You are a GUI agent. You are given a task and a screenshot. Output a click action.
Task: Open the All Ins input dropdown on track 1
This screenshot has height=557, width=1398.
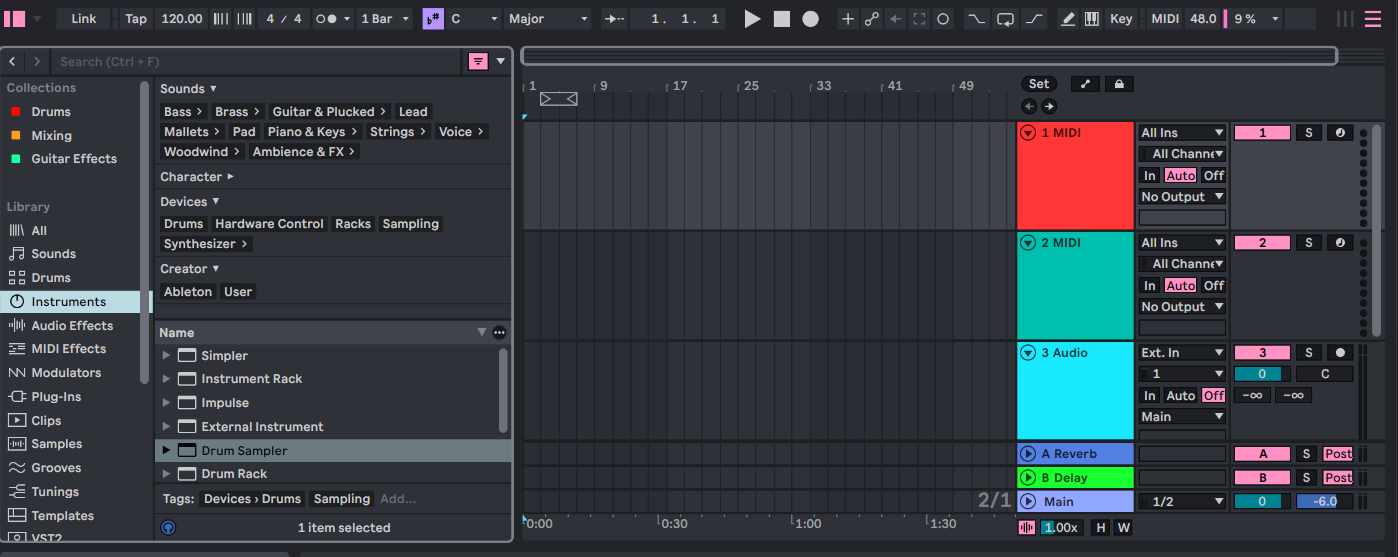point(1182,133)
